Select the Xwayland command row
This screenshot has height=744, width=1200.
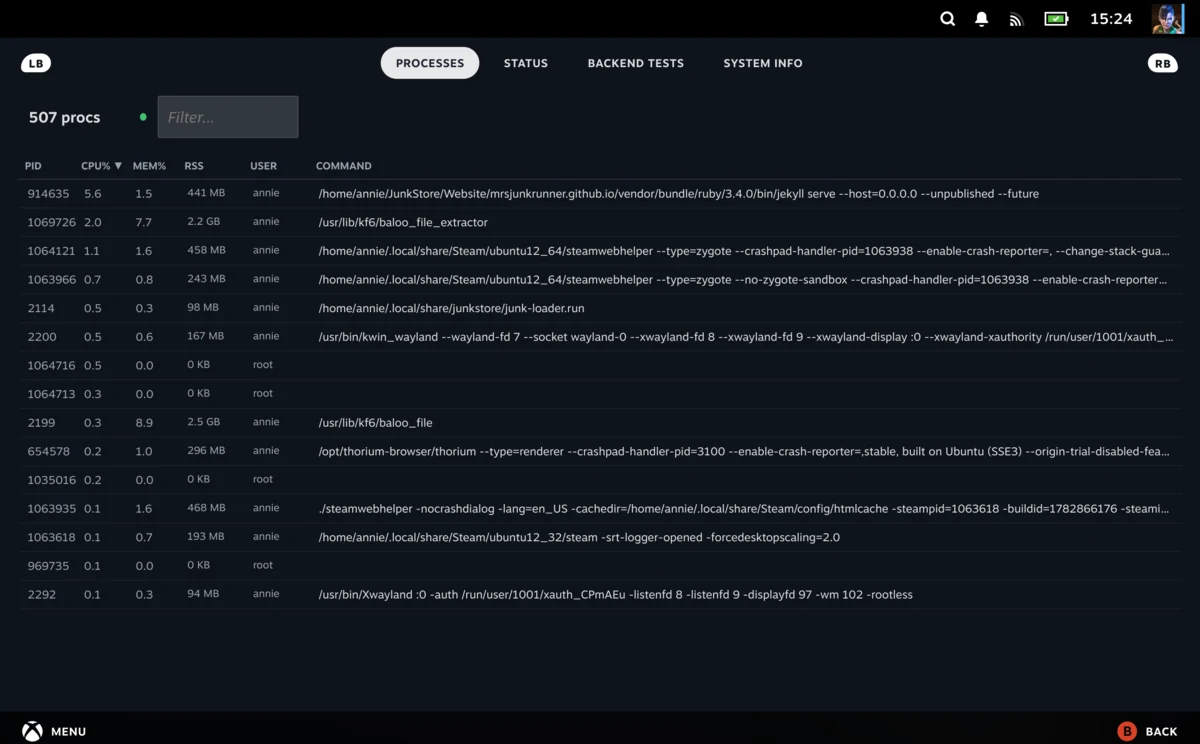pyautogui.click(x=599, y=594)
